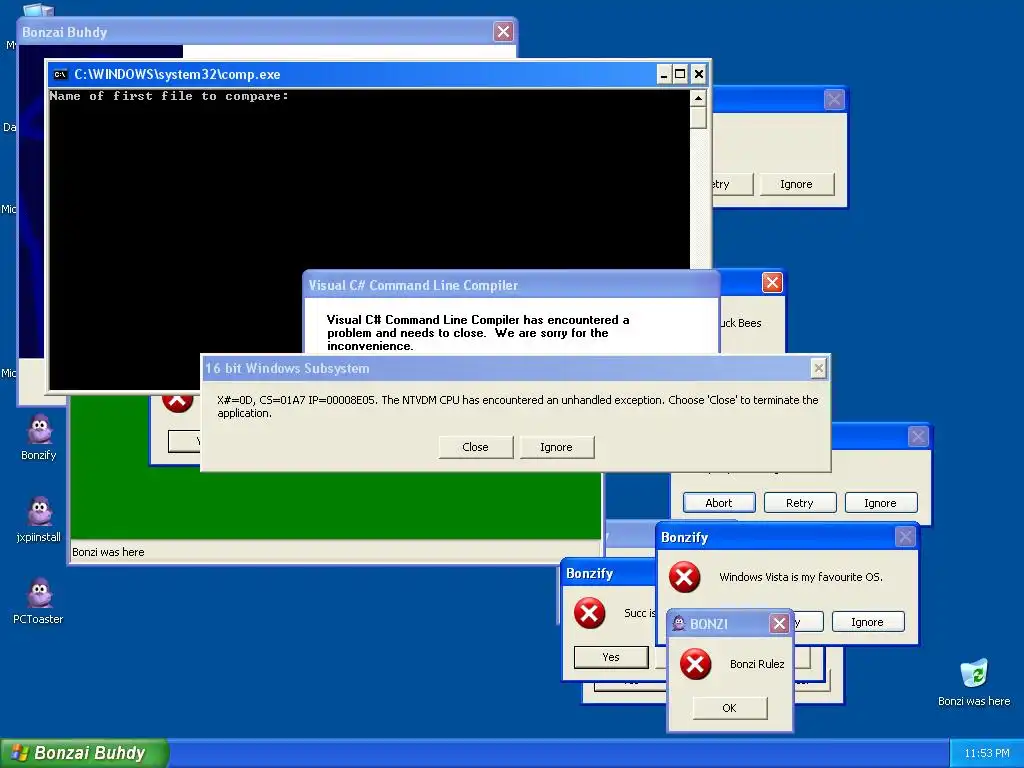Open the Bonzify desktop icon
1024x768 pixels.
(39, 436)
